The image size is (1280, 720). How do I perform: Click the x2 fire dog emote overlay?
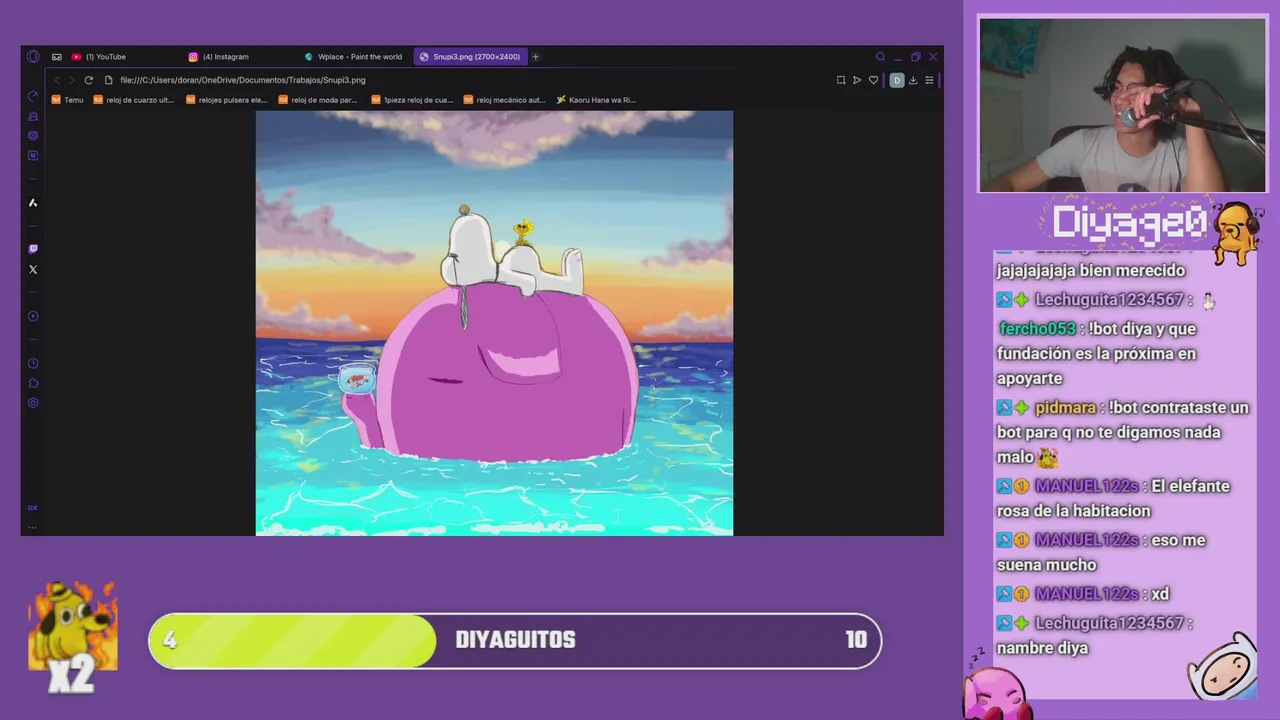(73, 638)
